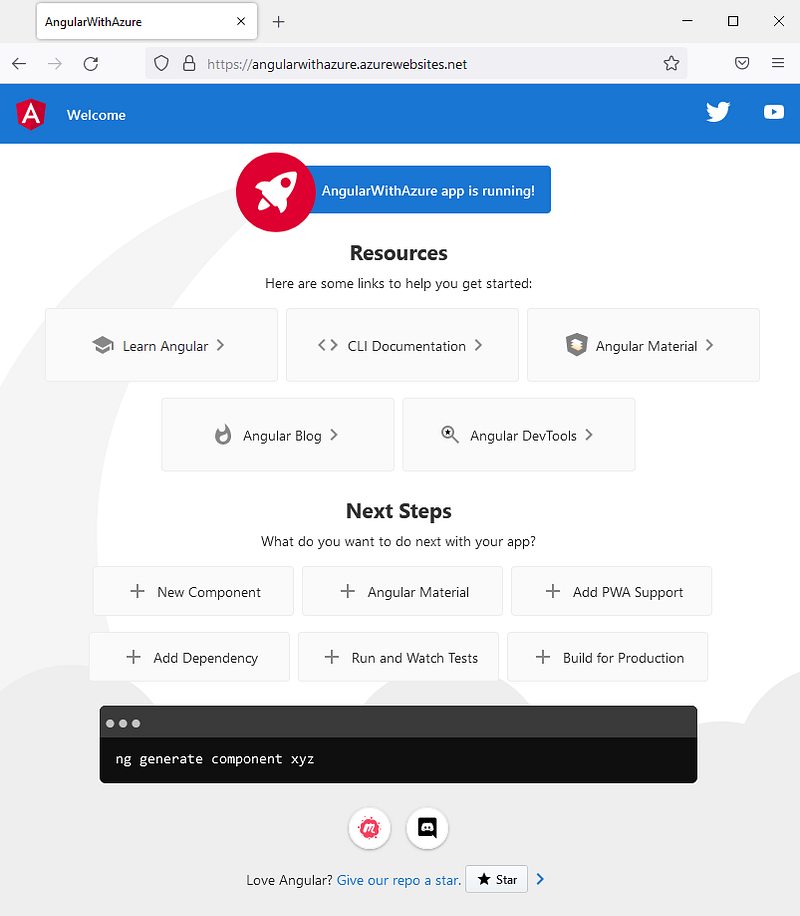This screenshot has height=916, width=800.
Task: Click the Welcome header text
Action: tap(96, 115)
